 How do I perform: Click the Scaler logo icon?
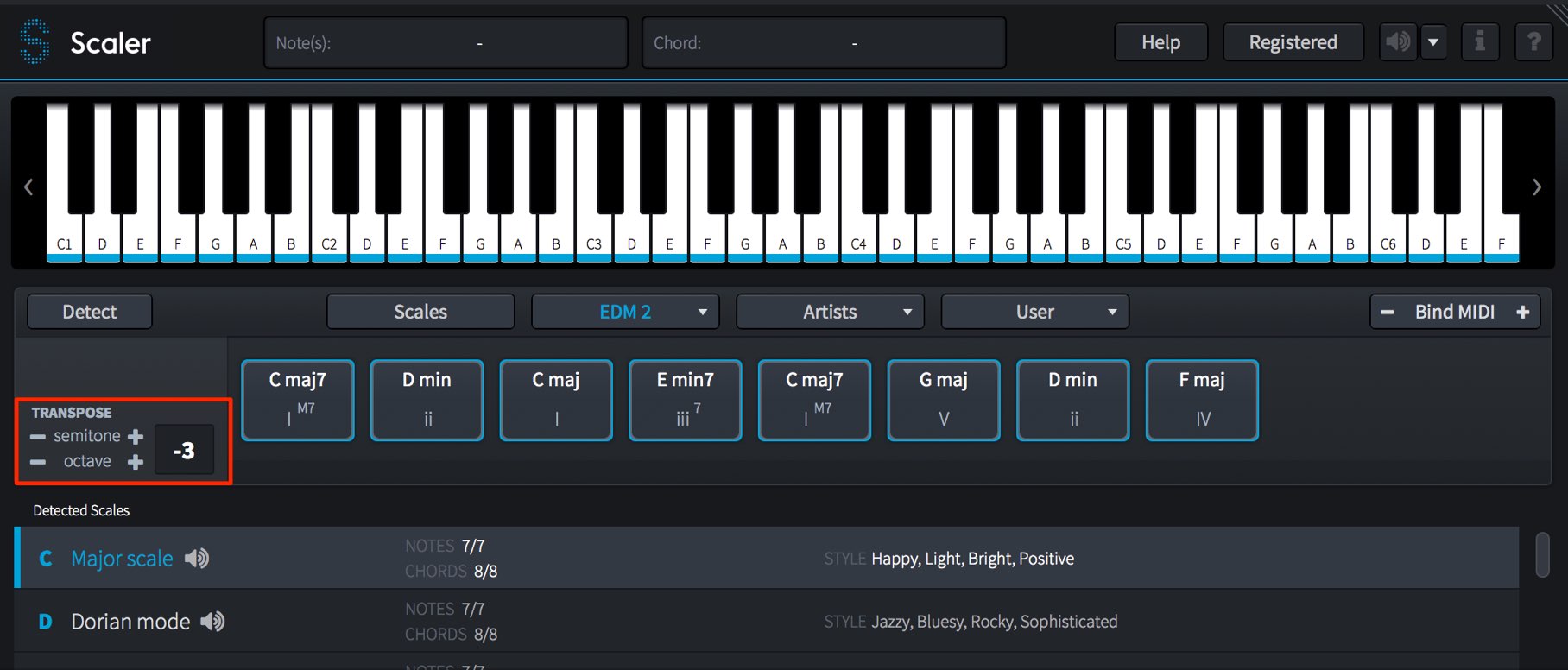35,42
